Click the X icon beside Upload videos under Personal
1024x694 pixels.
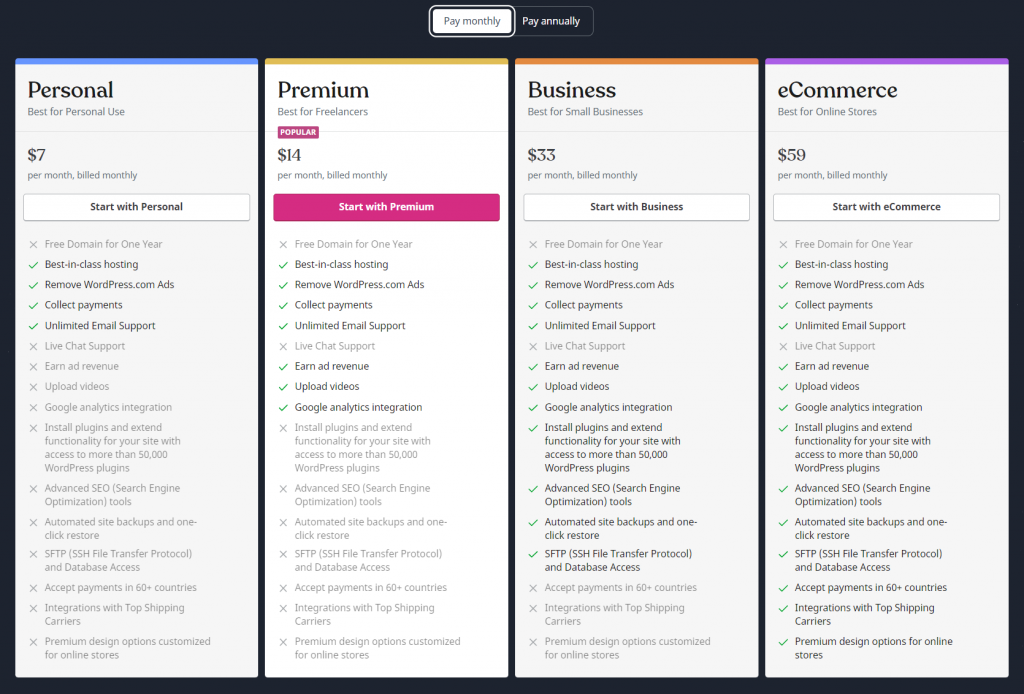coord(32,386)
